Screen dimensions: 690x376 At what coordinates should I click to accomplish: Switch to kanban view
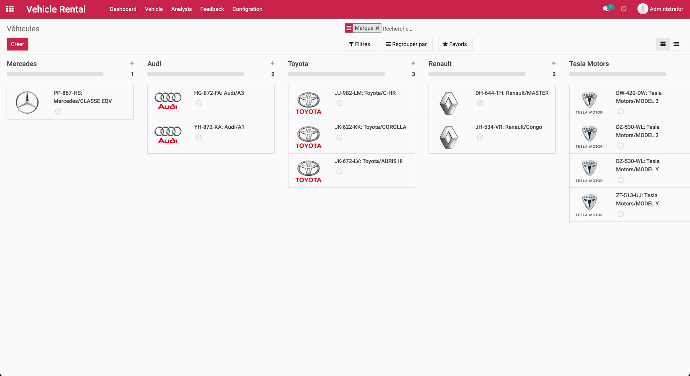tap(663, 44)
